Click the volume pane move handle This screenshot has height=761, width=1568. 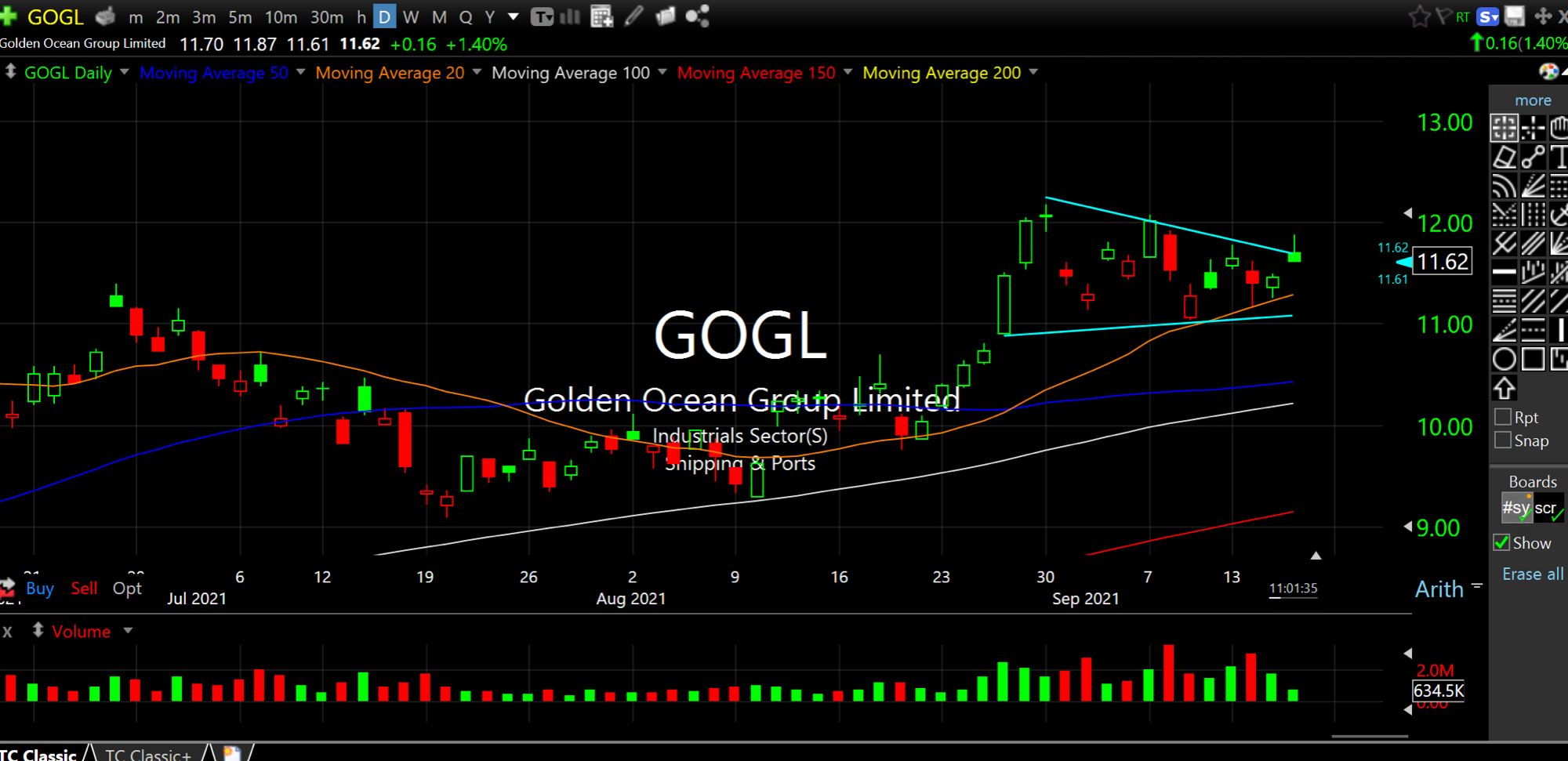pyautogui.click(x=37, y=630)
